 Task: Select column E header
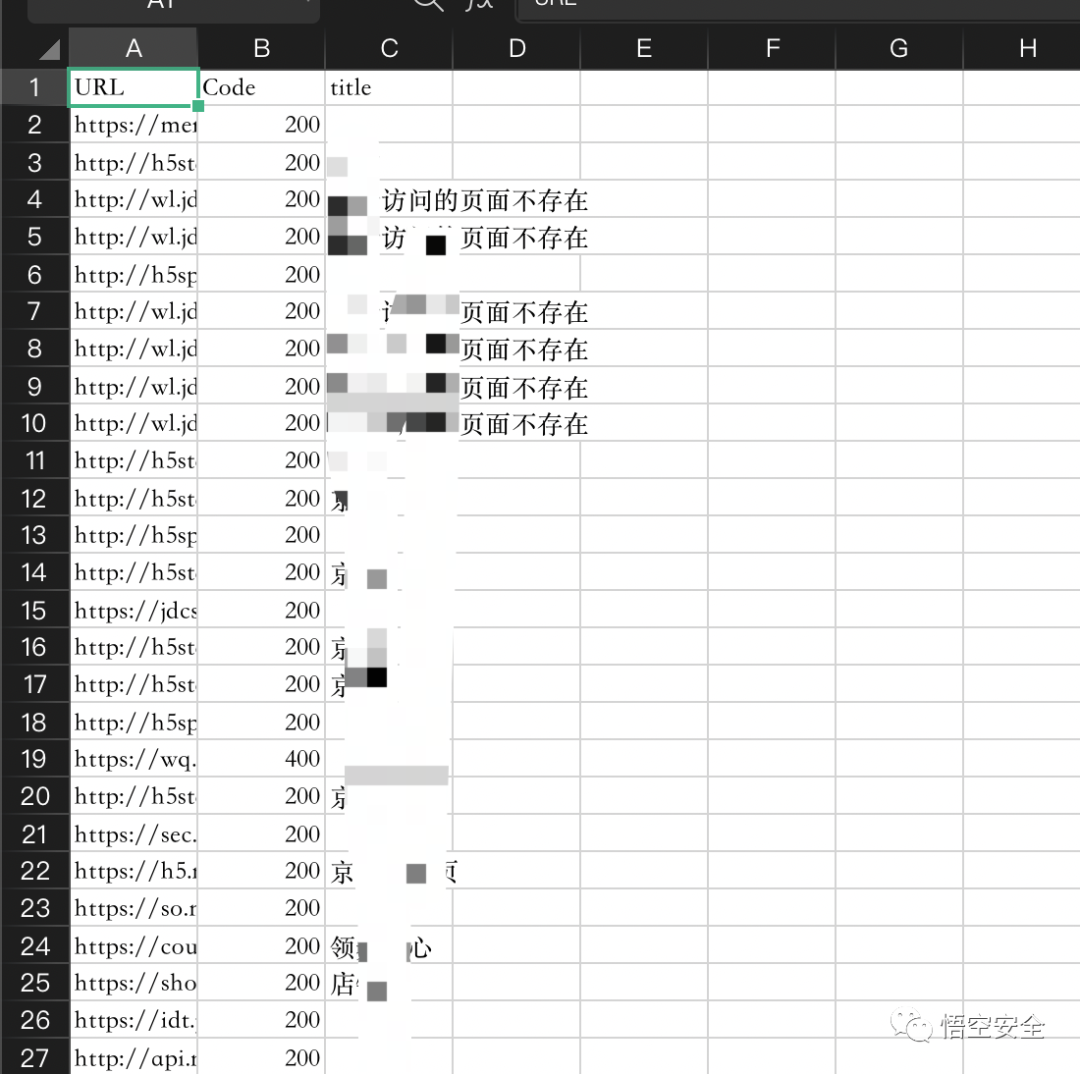pos(644,48)
